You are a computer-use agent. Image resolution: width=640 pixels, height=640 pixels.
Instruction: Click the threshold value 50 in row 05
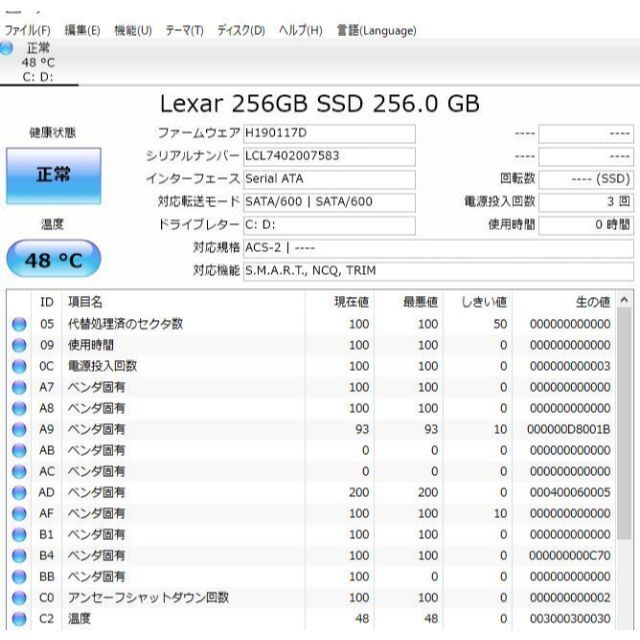pos(500,324)
